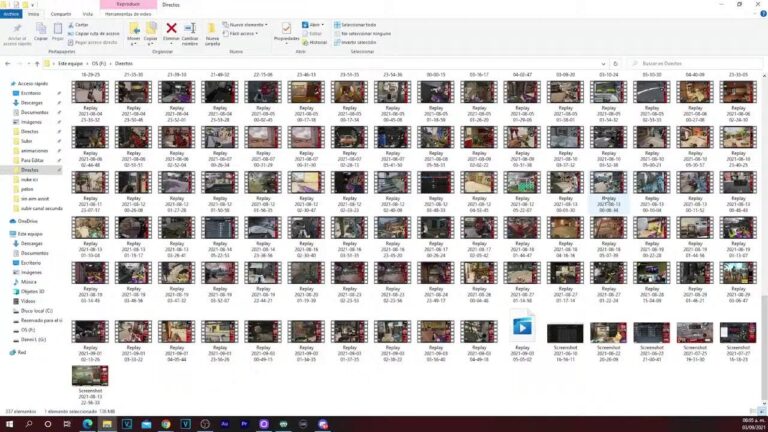
Task: Create a folder with Nueva carpeta
Action: point(212,33)
